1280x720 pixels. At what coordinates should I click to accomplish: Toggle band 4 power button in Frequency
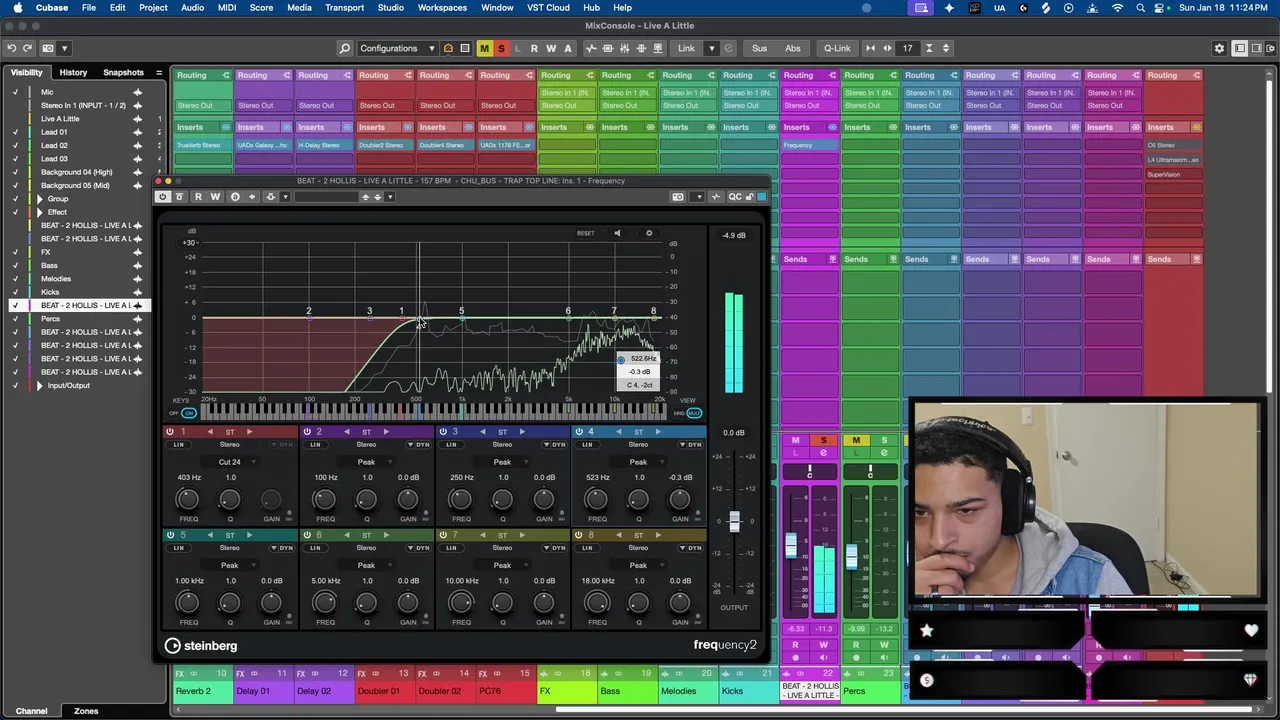(579, 432)
